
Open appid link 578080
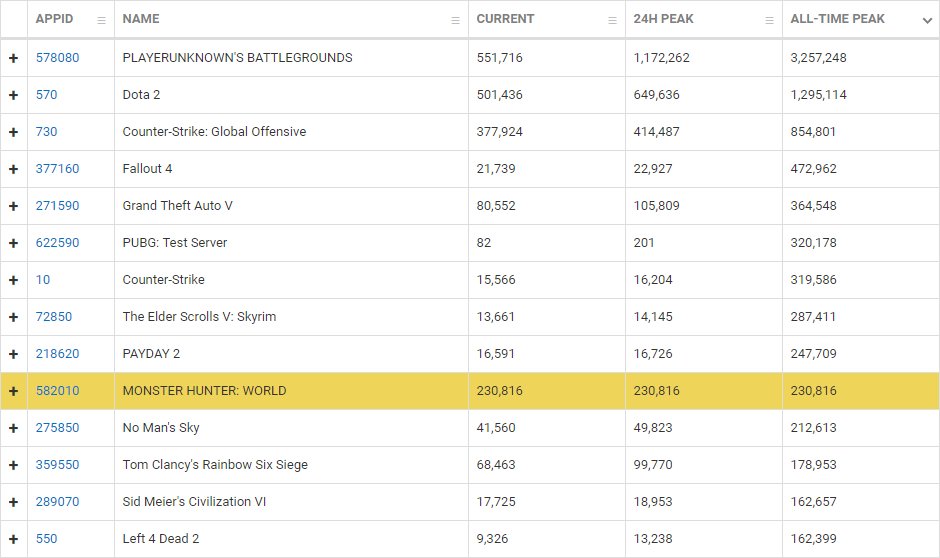pos(58,58)
